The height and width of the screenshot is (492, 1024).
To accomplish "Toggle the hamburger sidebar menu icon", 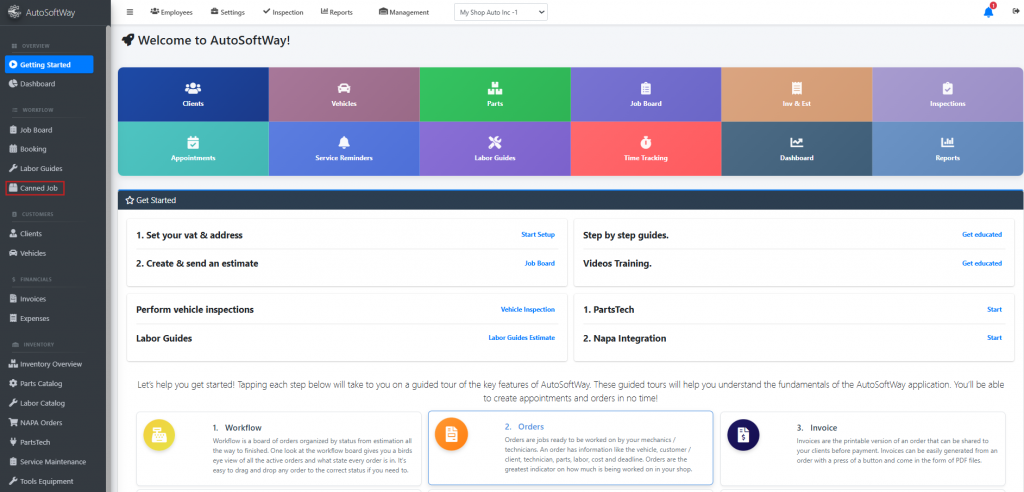I will coord(129,12).
